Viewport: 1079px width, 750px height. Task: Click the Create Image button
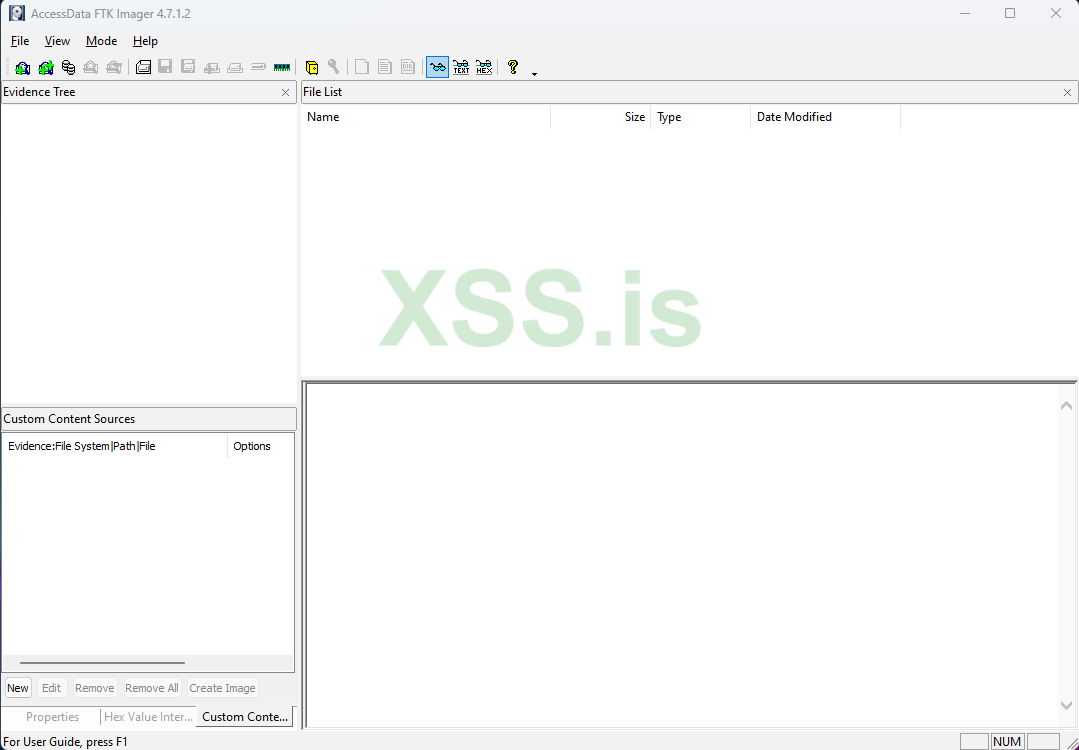point(222,688)
